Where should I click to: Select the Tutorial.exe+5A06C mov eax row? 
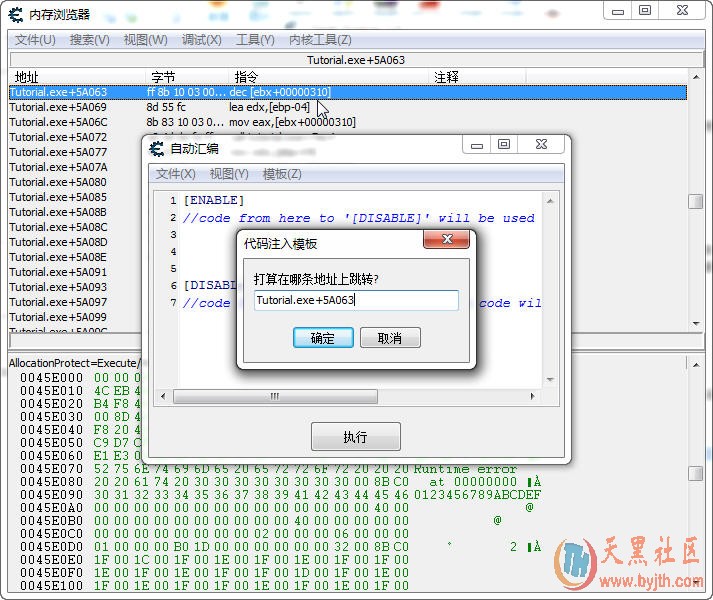[x=58, y=122]
